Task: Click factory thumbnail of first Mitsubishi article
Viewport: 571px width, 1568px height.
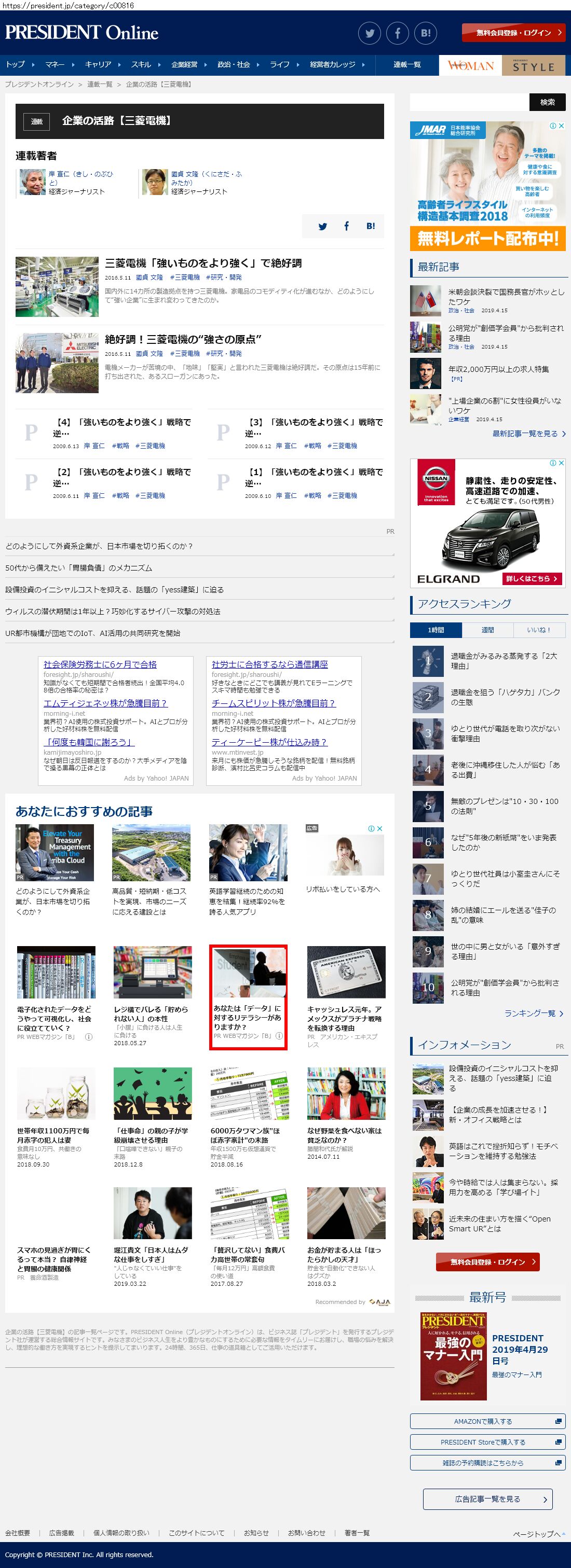Action: [57, 287]
